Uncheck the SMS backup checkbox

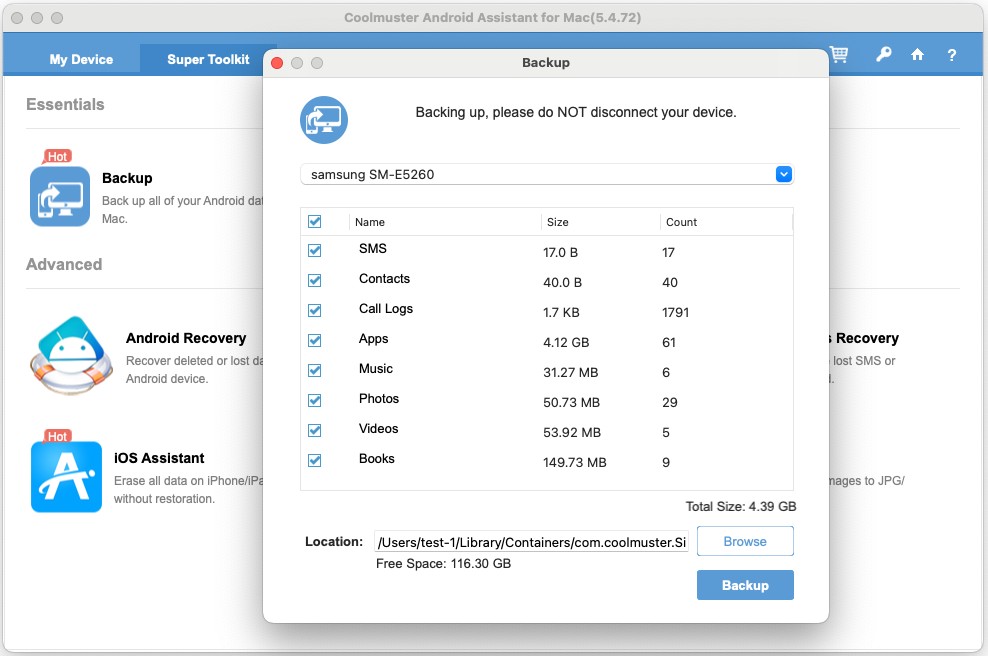[x=316, y=250]
